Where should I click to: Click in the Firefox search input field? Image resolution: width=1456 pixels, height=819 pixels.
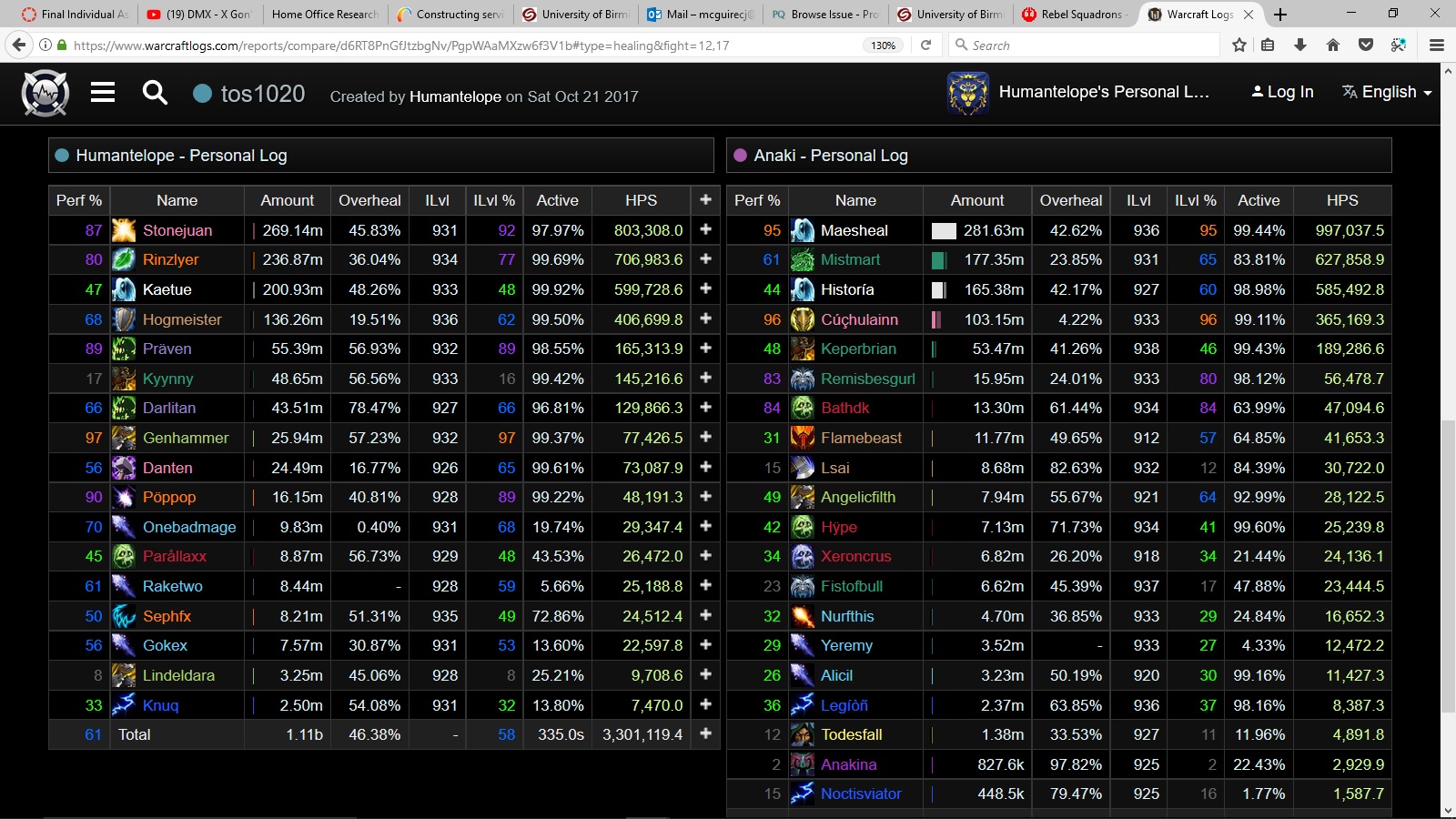coord(1087,45)
